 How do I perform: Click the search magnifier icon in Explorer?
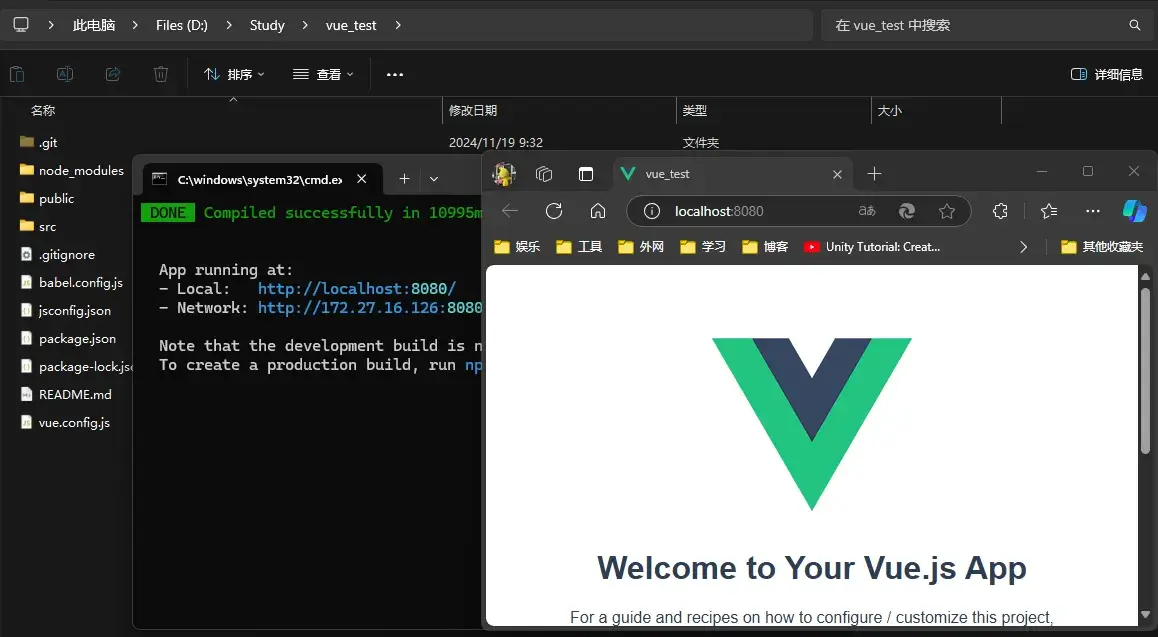pos(1135,25)
